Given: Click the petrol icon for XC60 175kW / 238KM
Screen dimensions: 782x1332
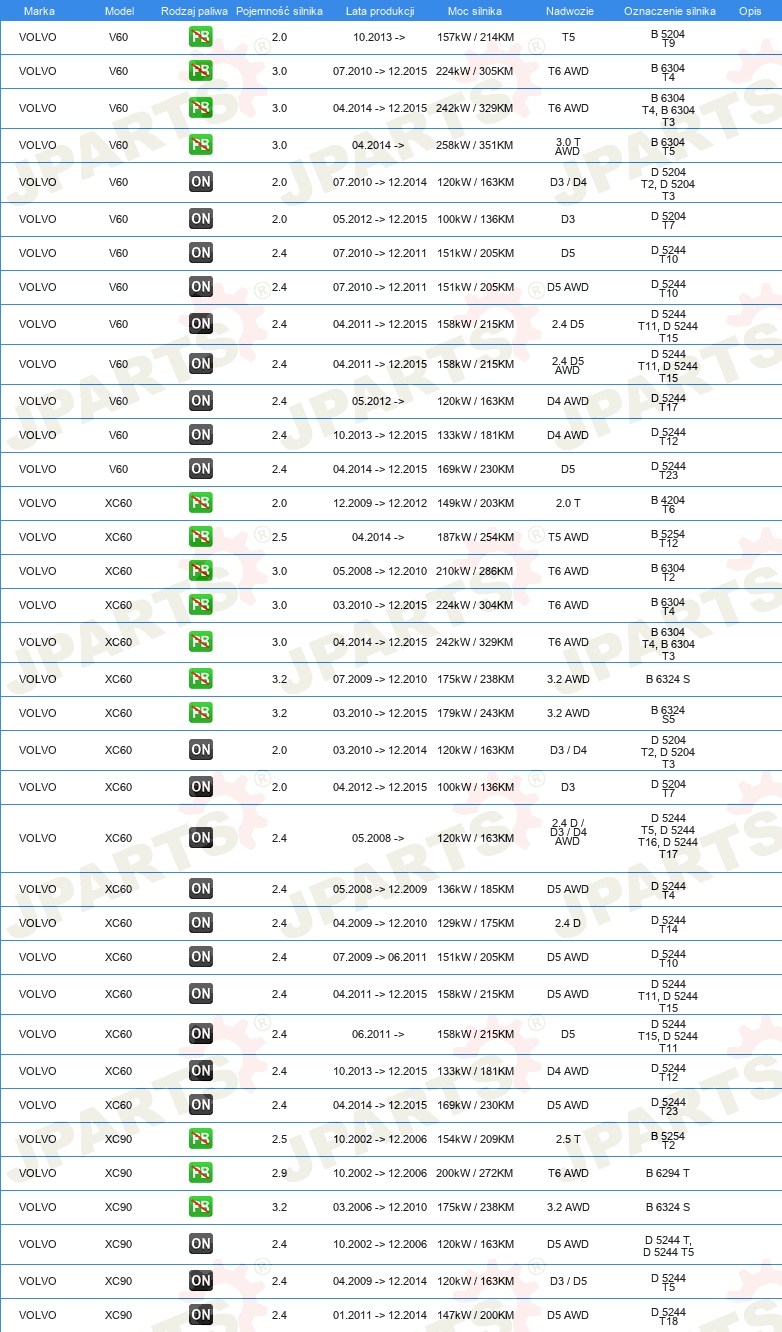Looking at the screenshot, I should click(x=201, y=679).
